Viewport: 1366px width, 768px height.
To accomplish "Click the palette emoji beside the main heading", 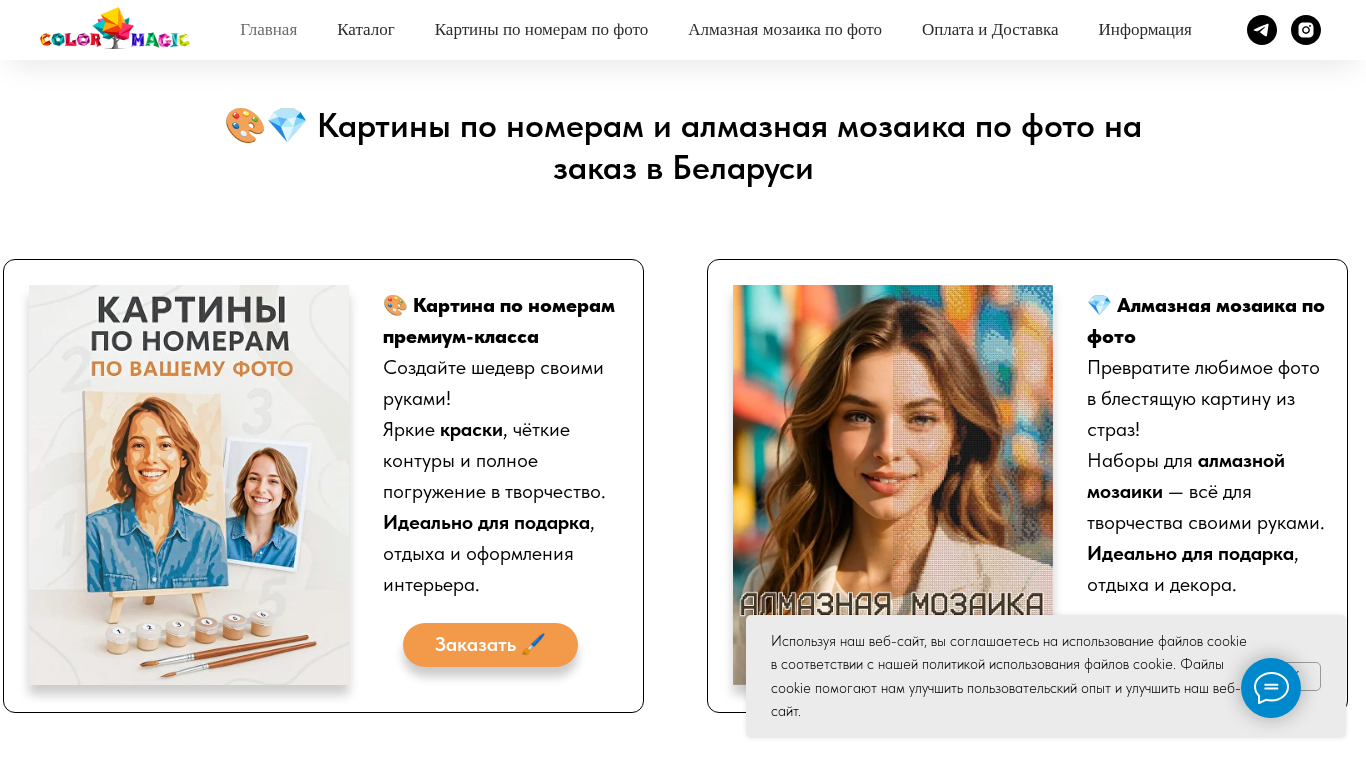I will click(244, 126).
